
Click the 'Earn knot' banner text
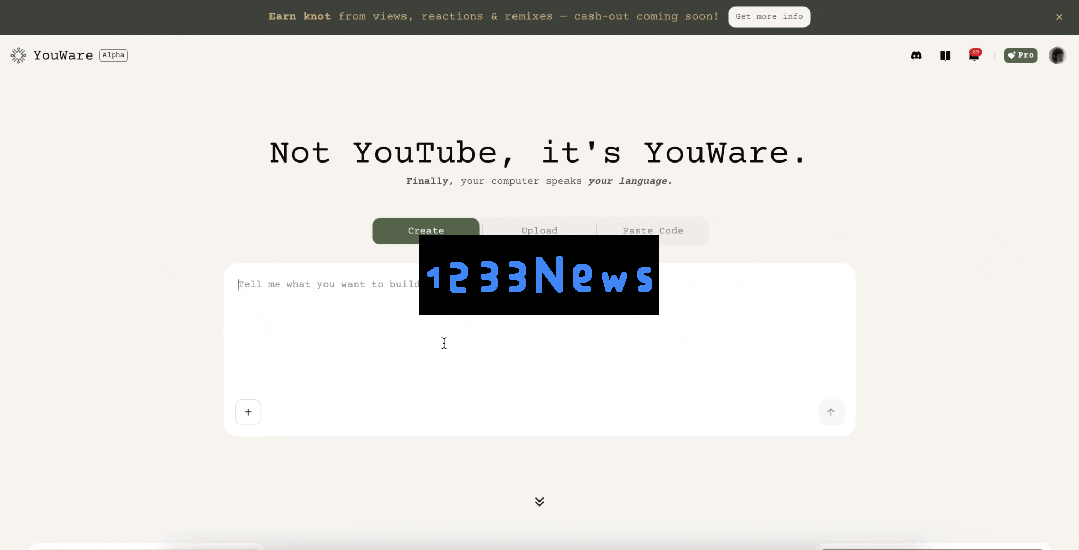coord(299,17)
